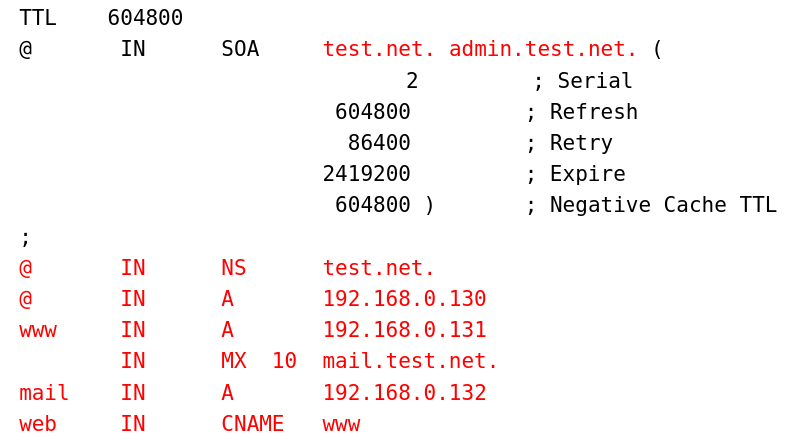Viewport: 792px width, 443px height.
Task: Click the Negative Cache TTL comment
Action: tap(662, 205)
